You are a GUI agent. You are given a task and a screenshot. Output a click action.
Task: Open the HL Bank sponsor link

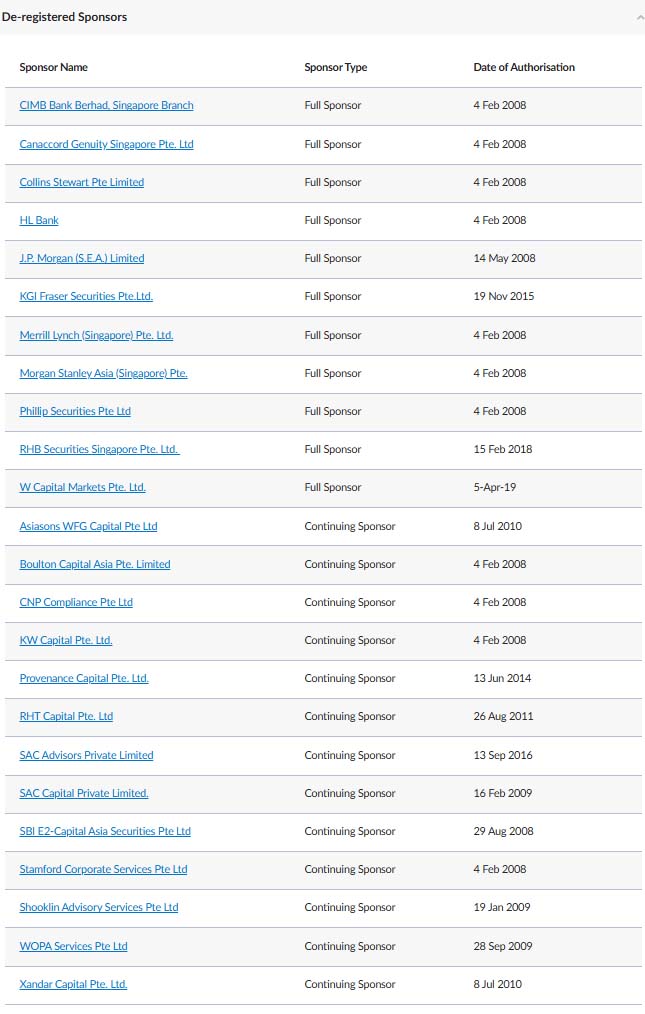39,220
